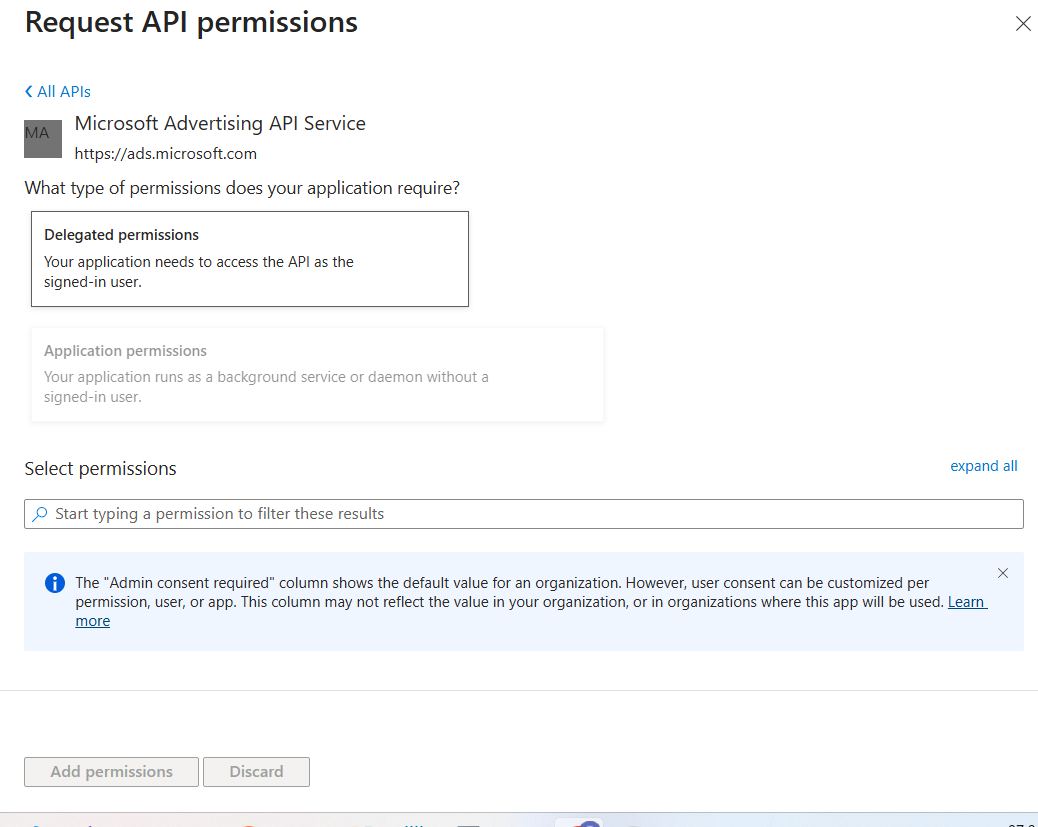The width and height of the screenshot is (1038, 827).
Task: Click the Request API permissions heading
Action: tap(191, 23)
